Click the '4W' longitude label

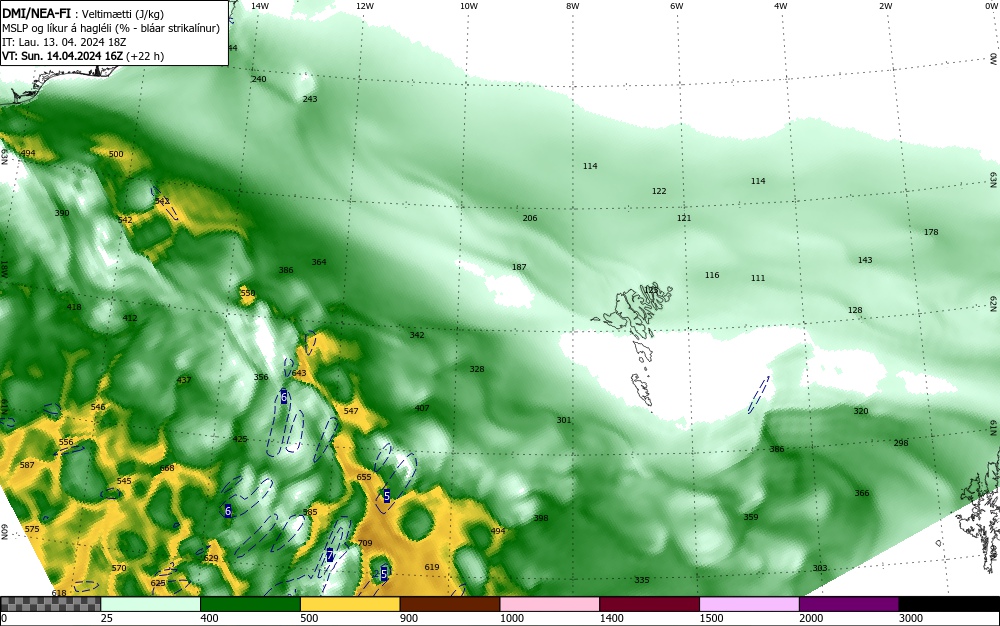[x=781, y=6]
